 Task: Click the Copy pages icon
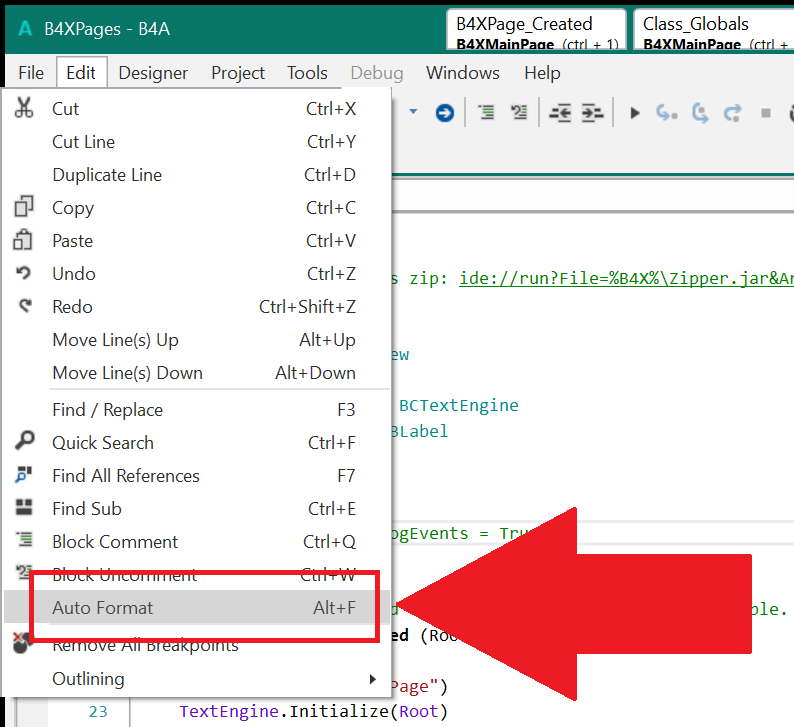pyautogui.click(x=24, y=206)
